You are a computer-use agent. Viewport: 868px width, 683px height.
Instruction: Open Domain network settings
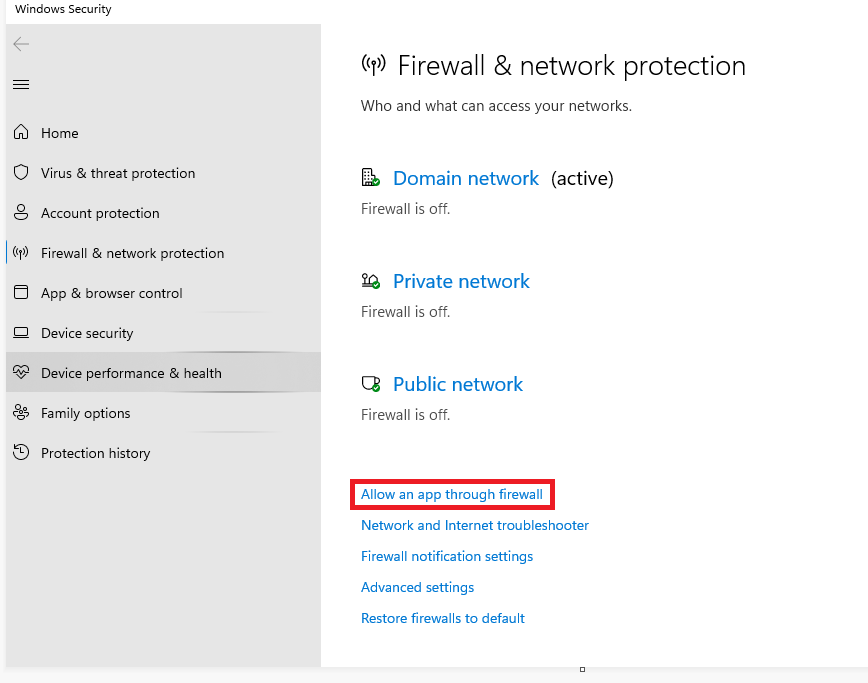click(x=465, y=178)
